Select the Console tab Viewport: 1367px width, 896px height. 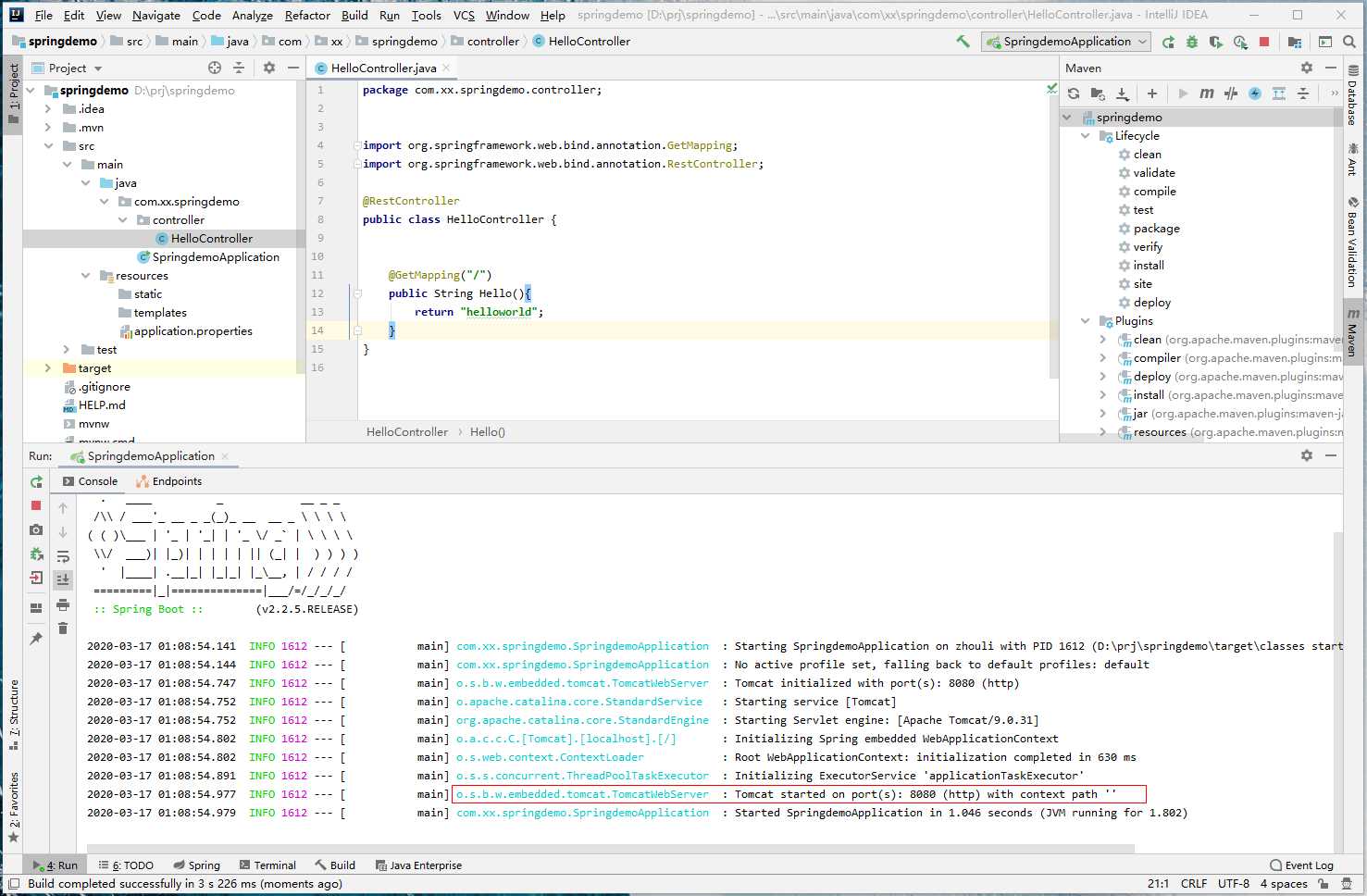(91, 481)
